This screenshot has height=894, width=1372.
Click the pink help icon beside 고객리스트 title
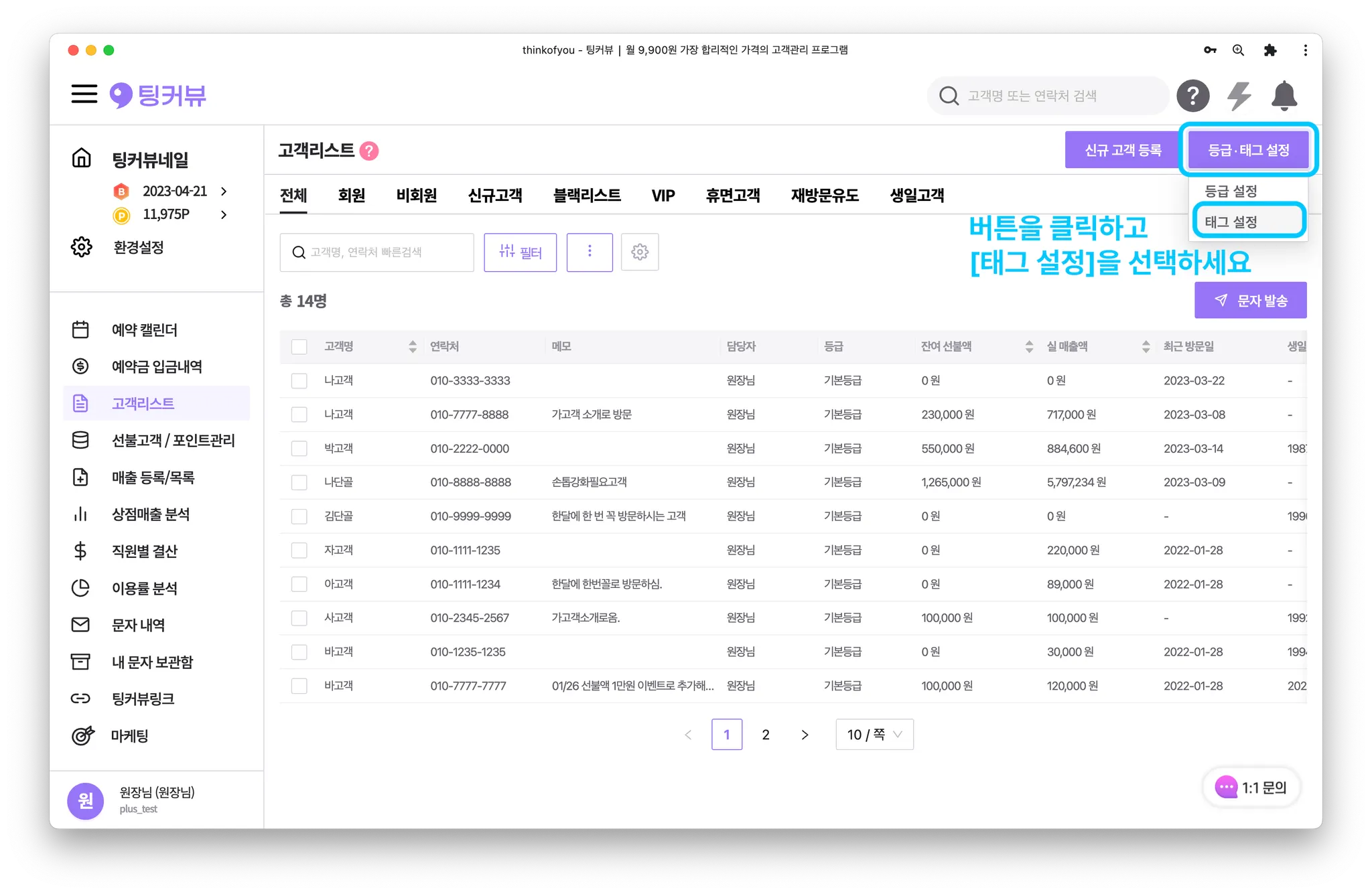tap(369, 151)
